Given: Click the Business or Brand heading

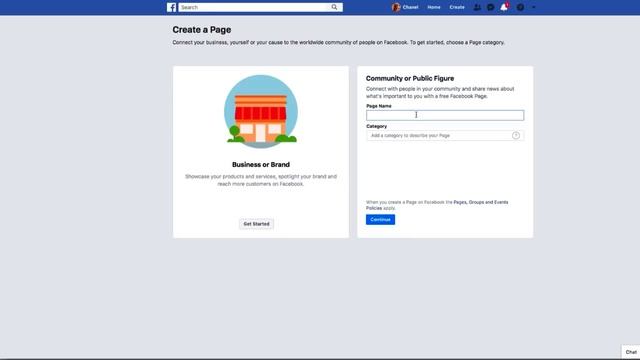Looking at the screenshot, I should pyautogui.click(x=261, y=164).
